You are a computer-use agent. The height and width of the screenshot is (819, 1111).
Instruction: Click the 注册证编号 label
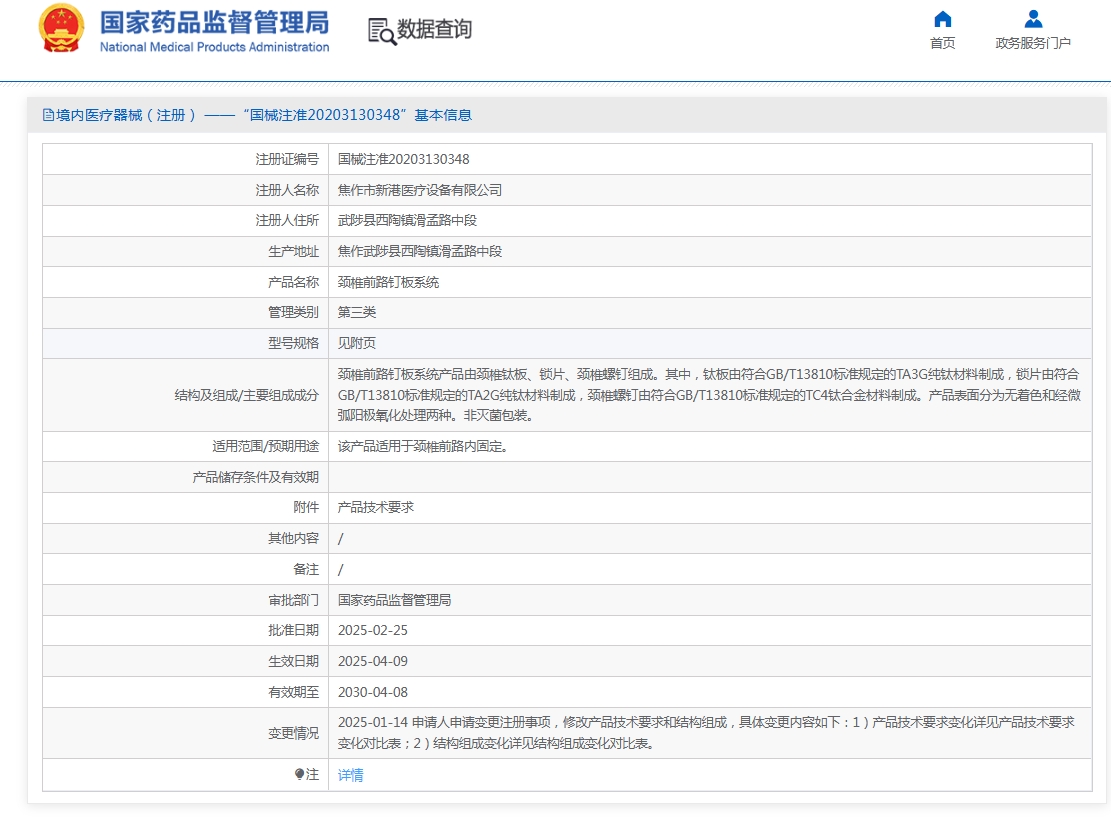[x=287, y=159]
